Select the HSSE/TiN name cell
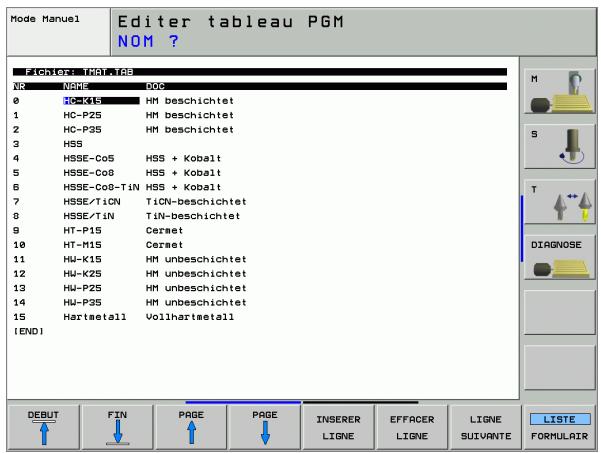Viewport: 601px width, 453px height. tap(89, 216)
